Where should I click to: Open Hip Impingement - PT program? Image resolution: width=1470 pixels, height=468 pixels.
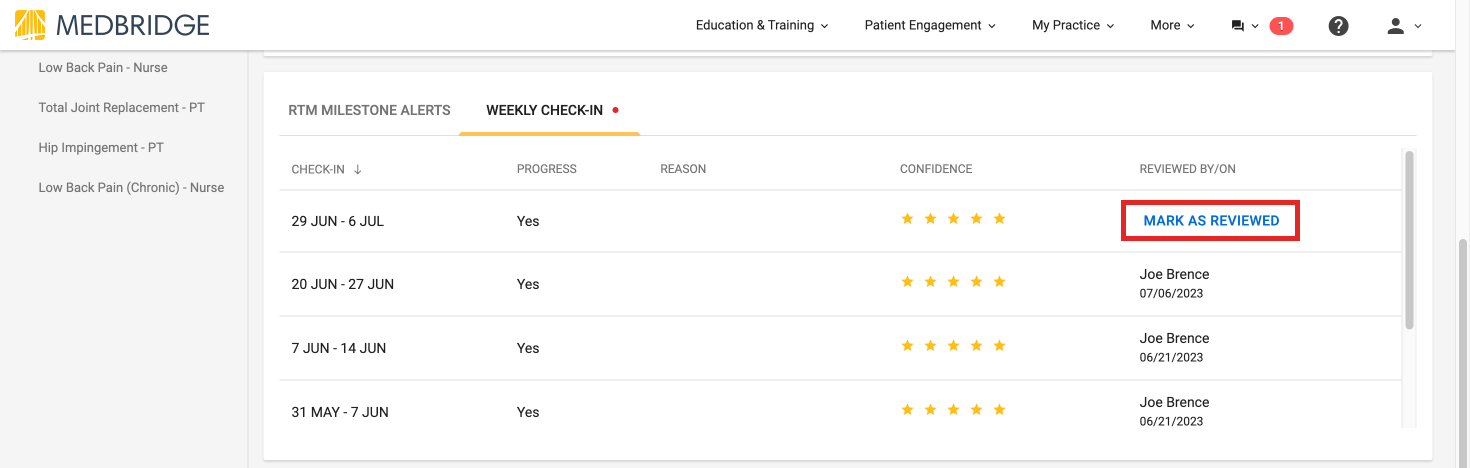[x=101, y=147]
